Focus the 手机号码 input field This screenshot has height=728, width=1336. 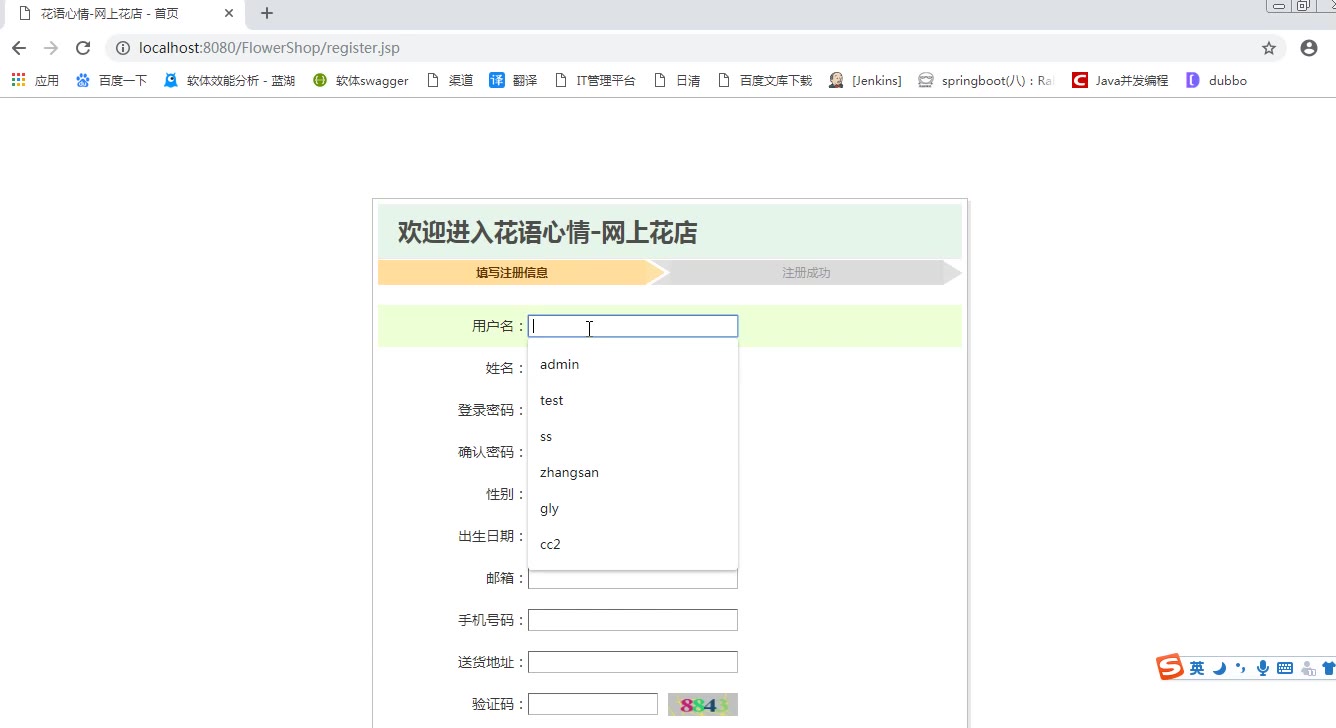(632, 620)
